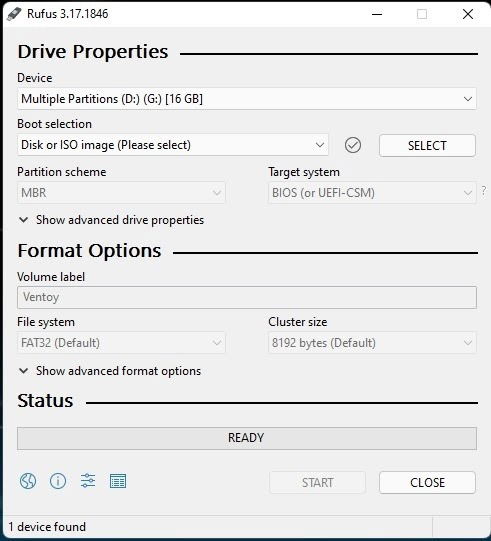Click the Rufus USB drive title icon
This screenshot has width=491, height=541.
14,14
